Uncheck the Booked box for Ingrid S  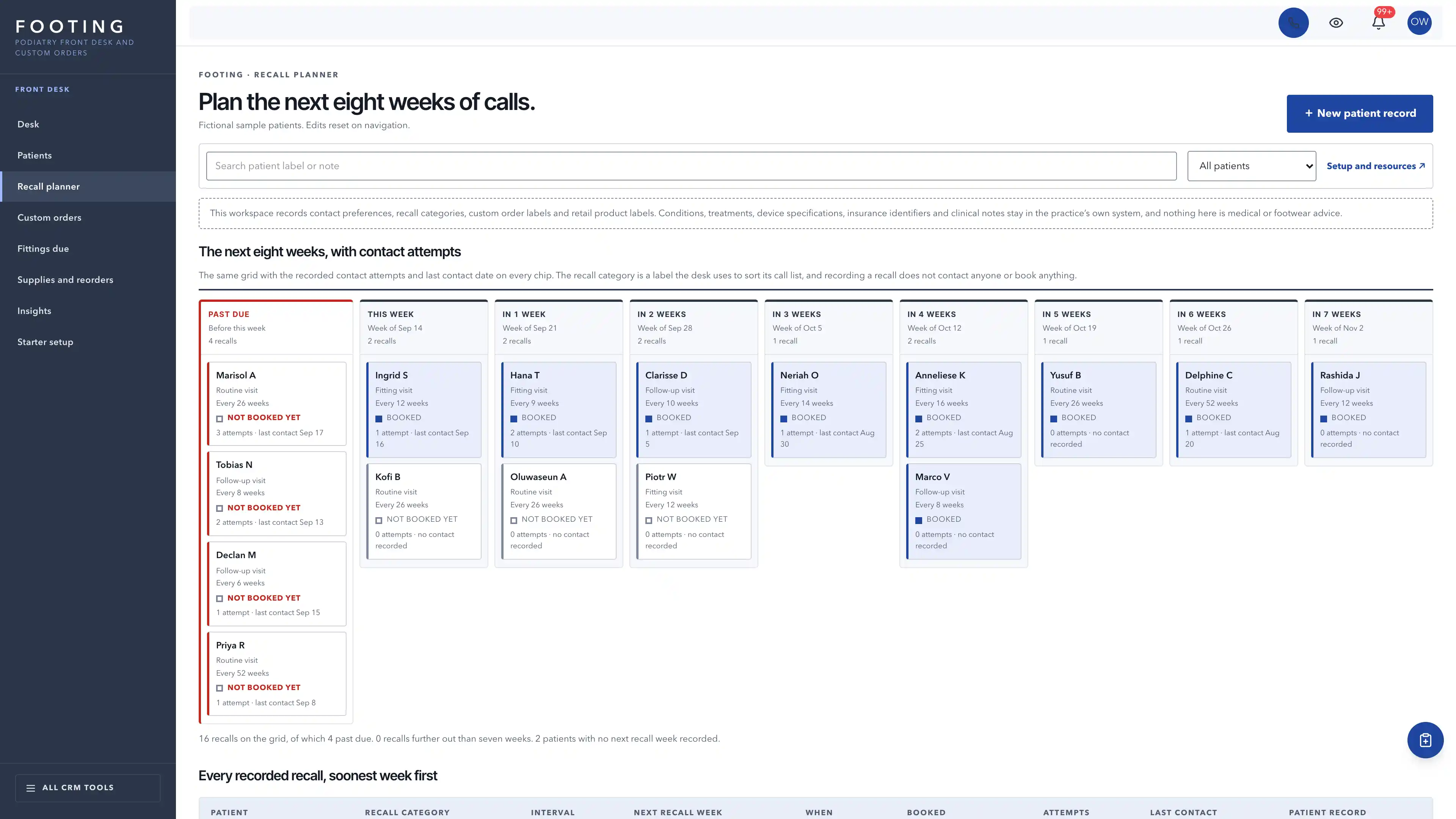tap(379, 418)
